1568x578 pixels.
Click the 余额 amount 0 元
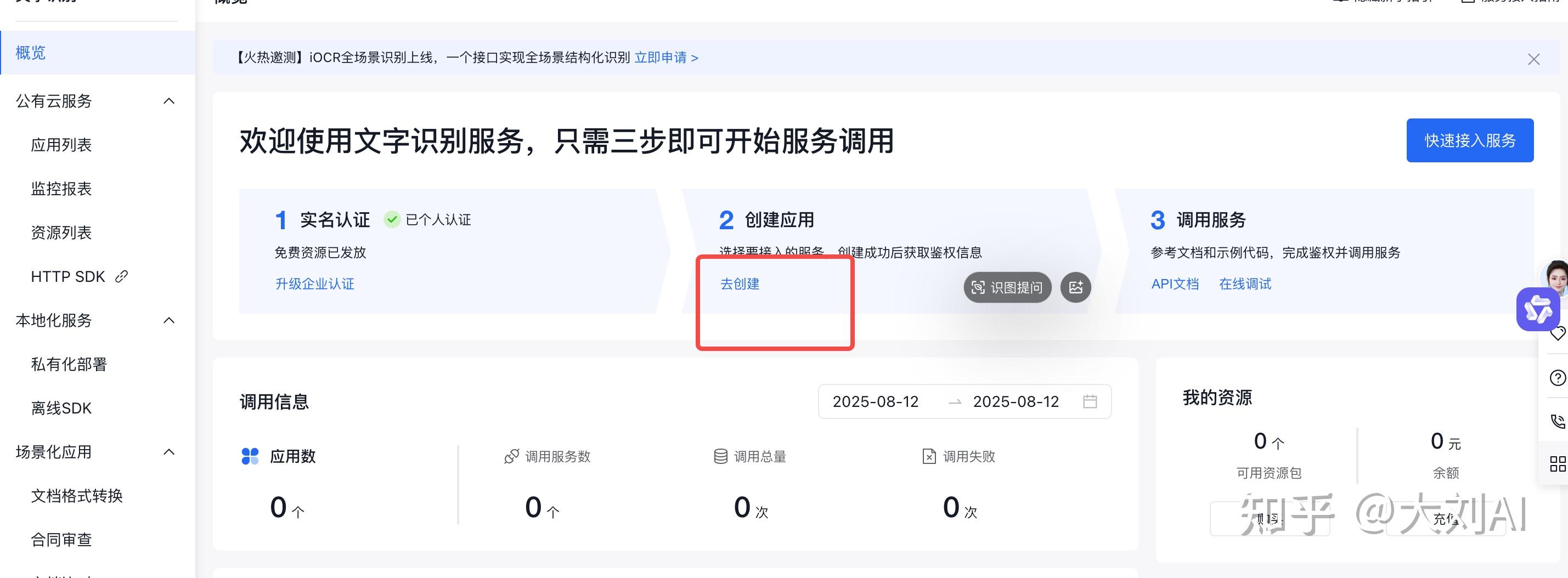point(1445,441)
